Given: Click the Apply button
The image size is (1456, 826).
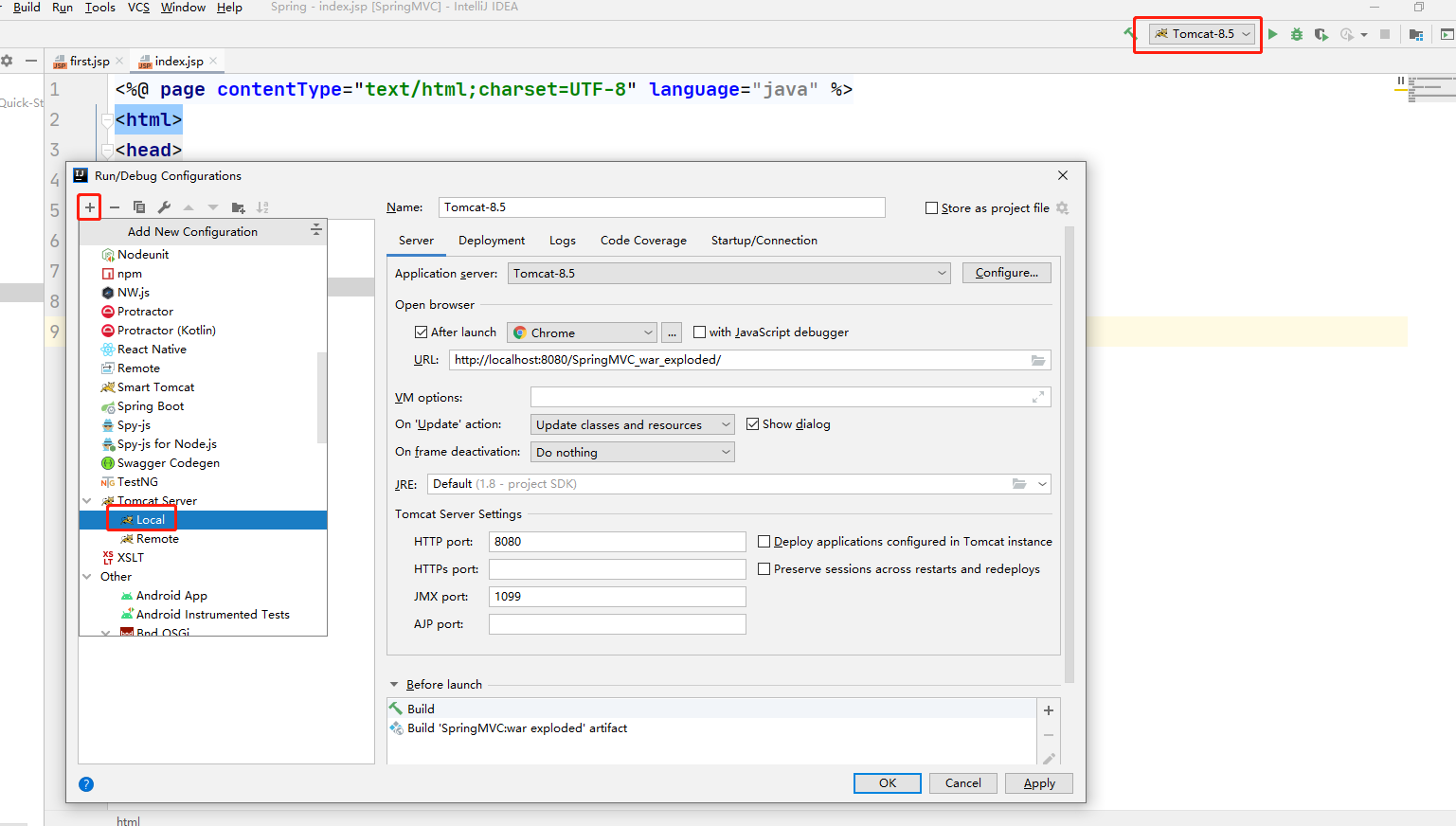Looking at the screenshot, I should point(1039,783).
